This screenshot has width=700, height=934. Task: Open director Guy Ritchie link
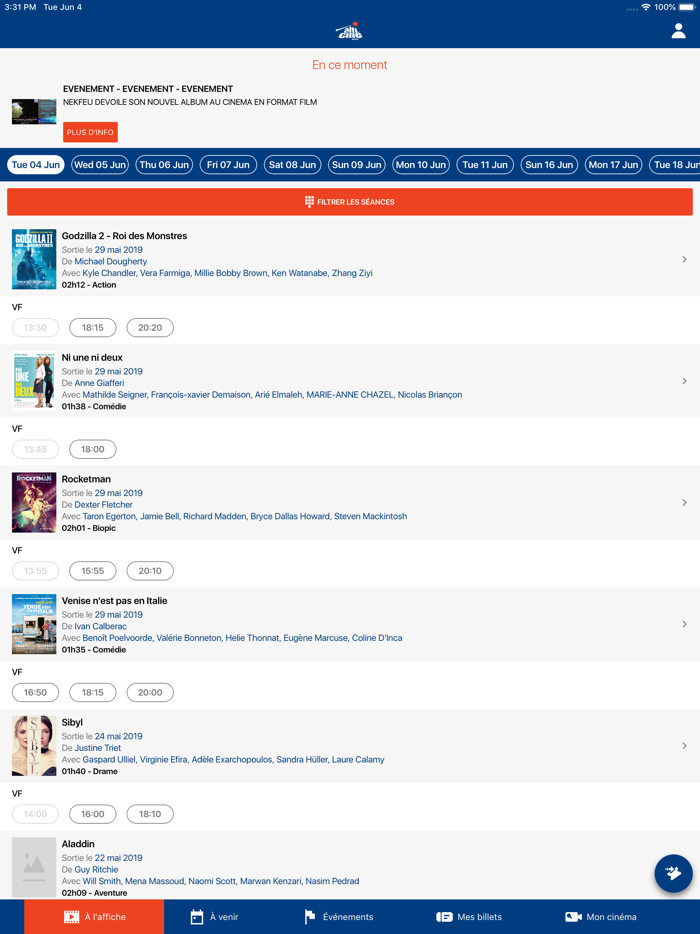(x=97, y=869)
